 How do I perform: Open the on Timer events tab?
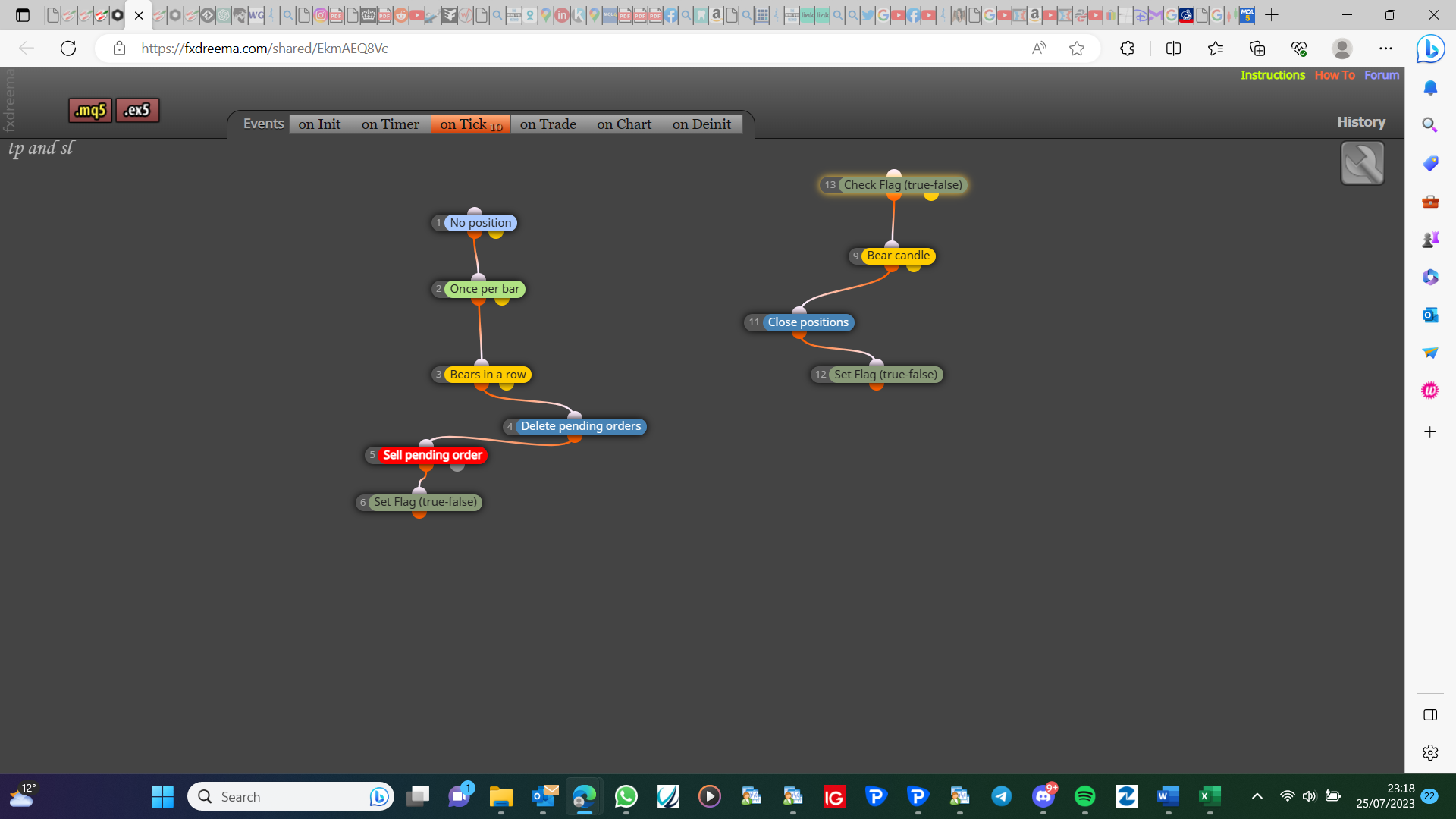click(391, 124)
